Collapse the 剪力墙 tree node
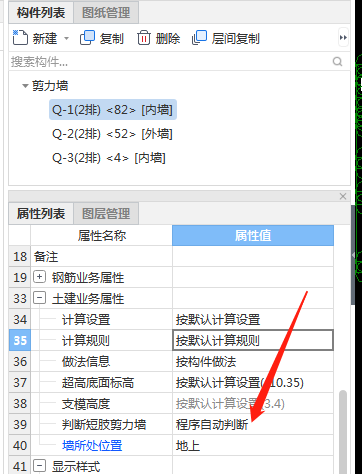Screen dimensions: 362x474 coord(25,86)
